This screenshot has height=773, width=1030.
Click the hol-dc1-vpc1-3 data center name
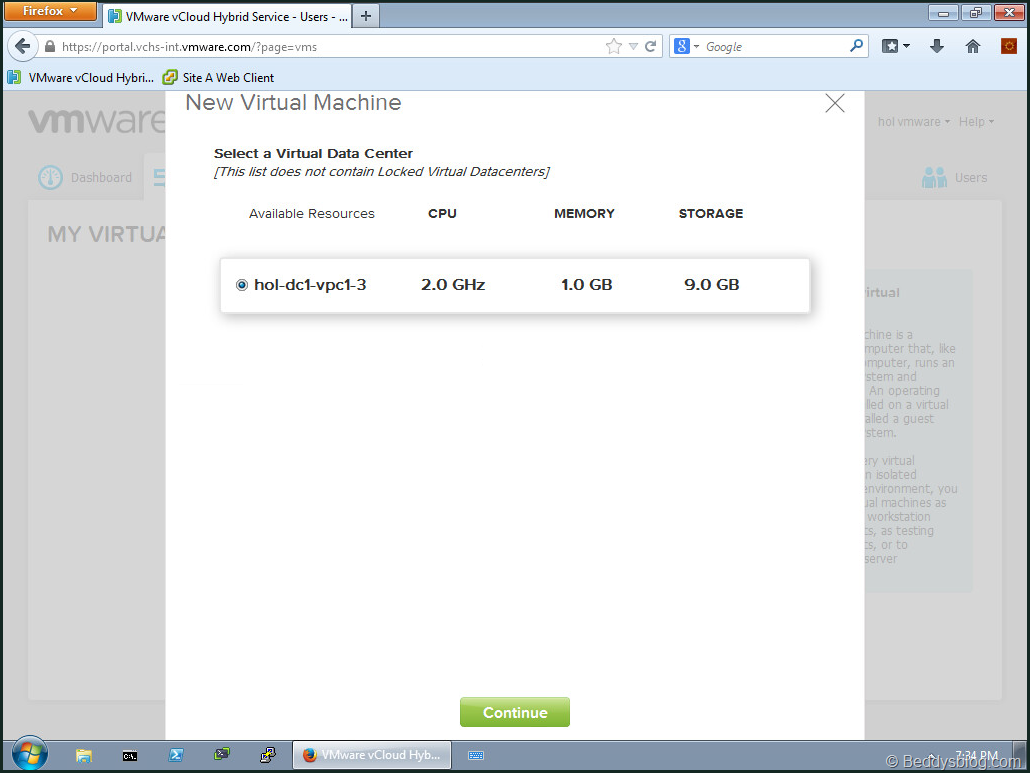310,284
